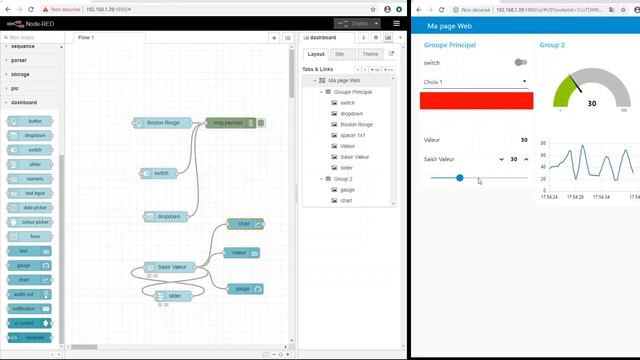Open dashboard sidebar chart icon
This screenshot has height=360, width=640.
click(388, 38)
